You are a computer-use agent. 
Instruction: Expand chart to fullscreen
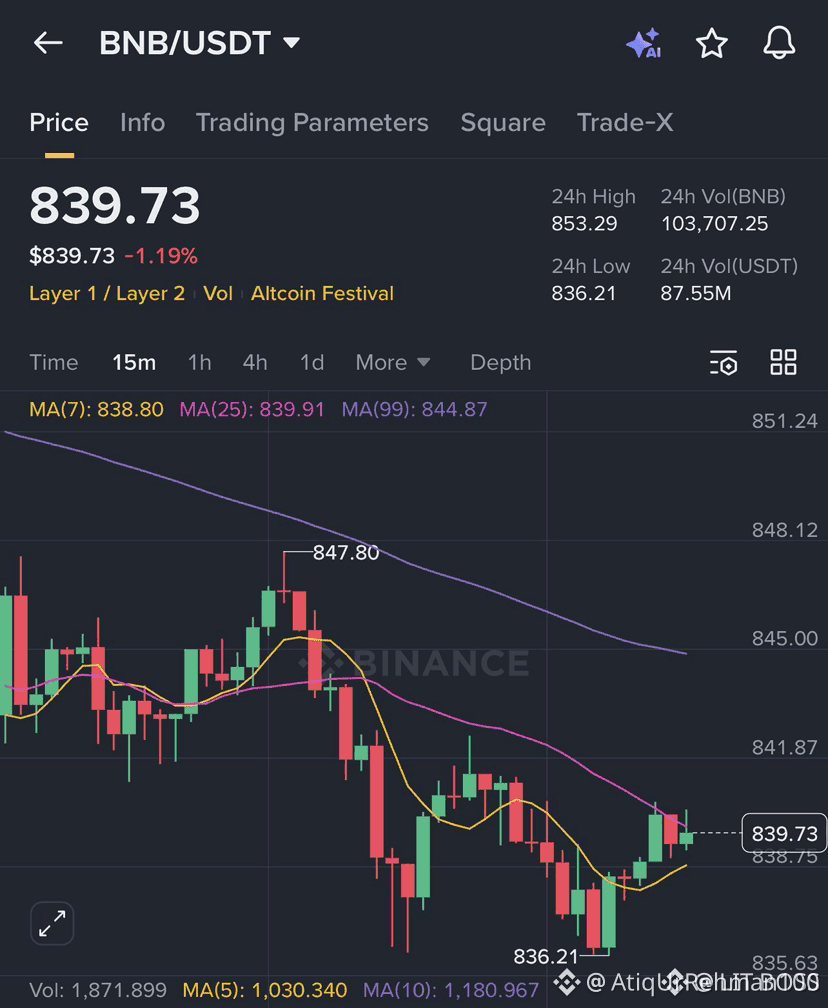52,924
